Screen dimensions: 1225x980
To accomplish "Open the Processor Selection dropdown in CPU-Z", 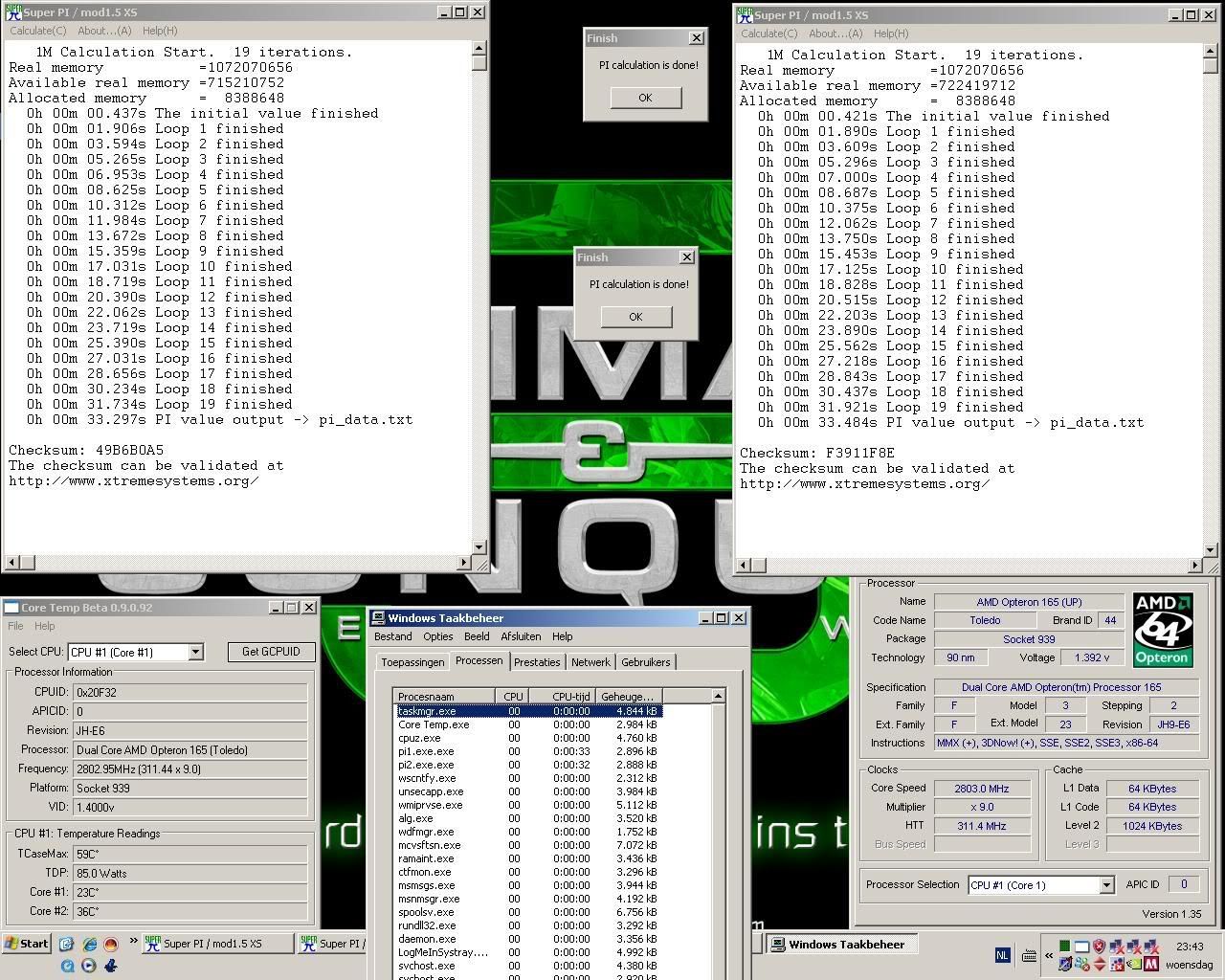I will (x=1106, y=885).
